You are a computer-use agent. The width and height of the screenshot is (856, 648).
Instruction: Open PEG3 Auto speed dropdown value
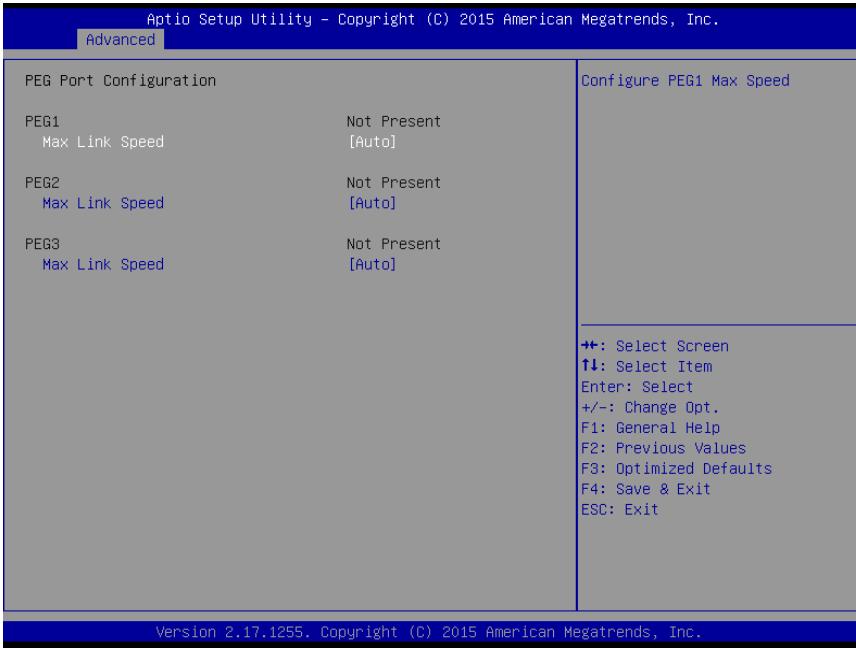pyautogui.click(x=372, y=264)
